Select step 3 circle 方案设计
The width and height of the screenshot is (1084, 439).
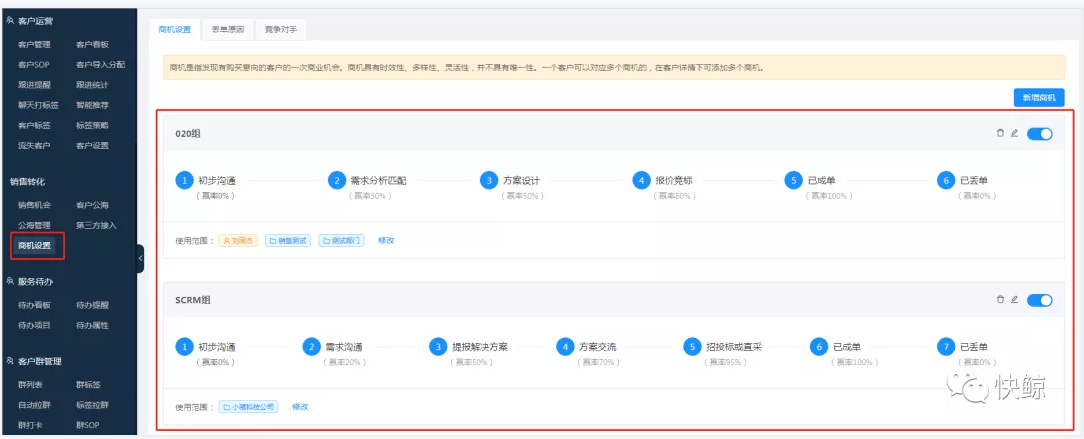click(489, 180)
